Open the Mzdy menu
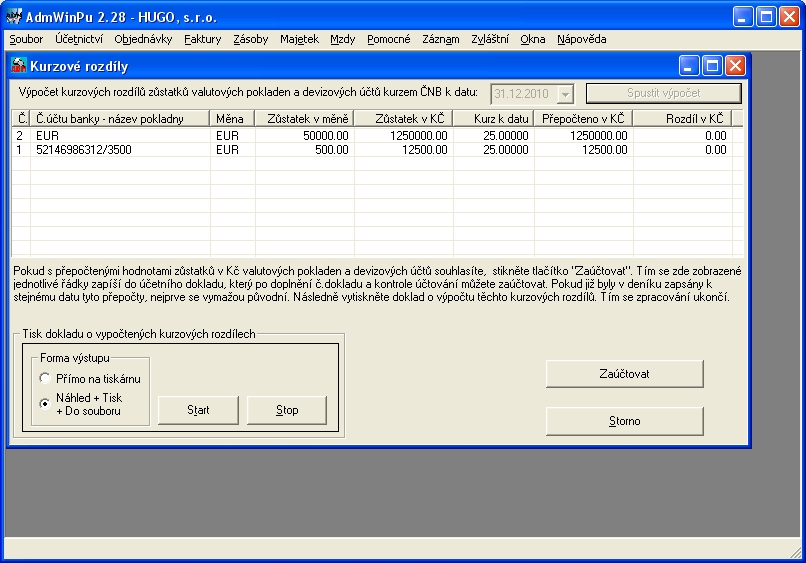Viewport: 806px width, 563px height. pos(342,39)
